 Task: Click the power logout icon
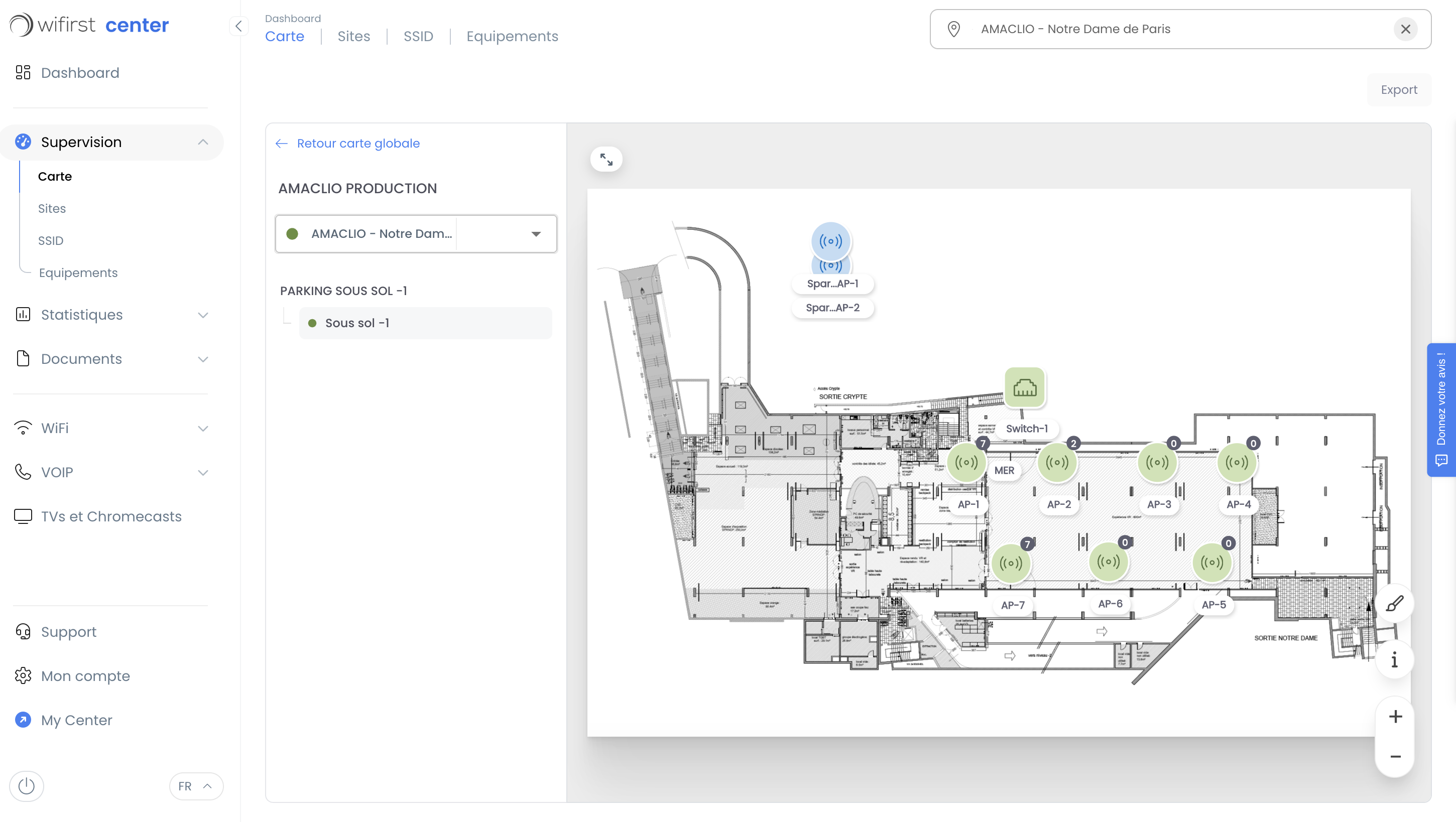coord(27,786)
